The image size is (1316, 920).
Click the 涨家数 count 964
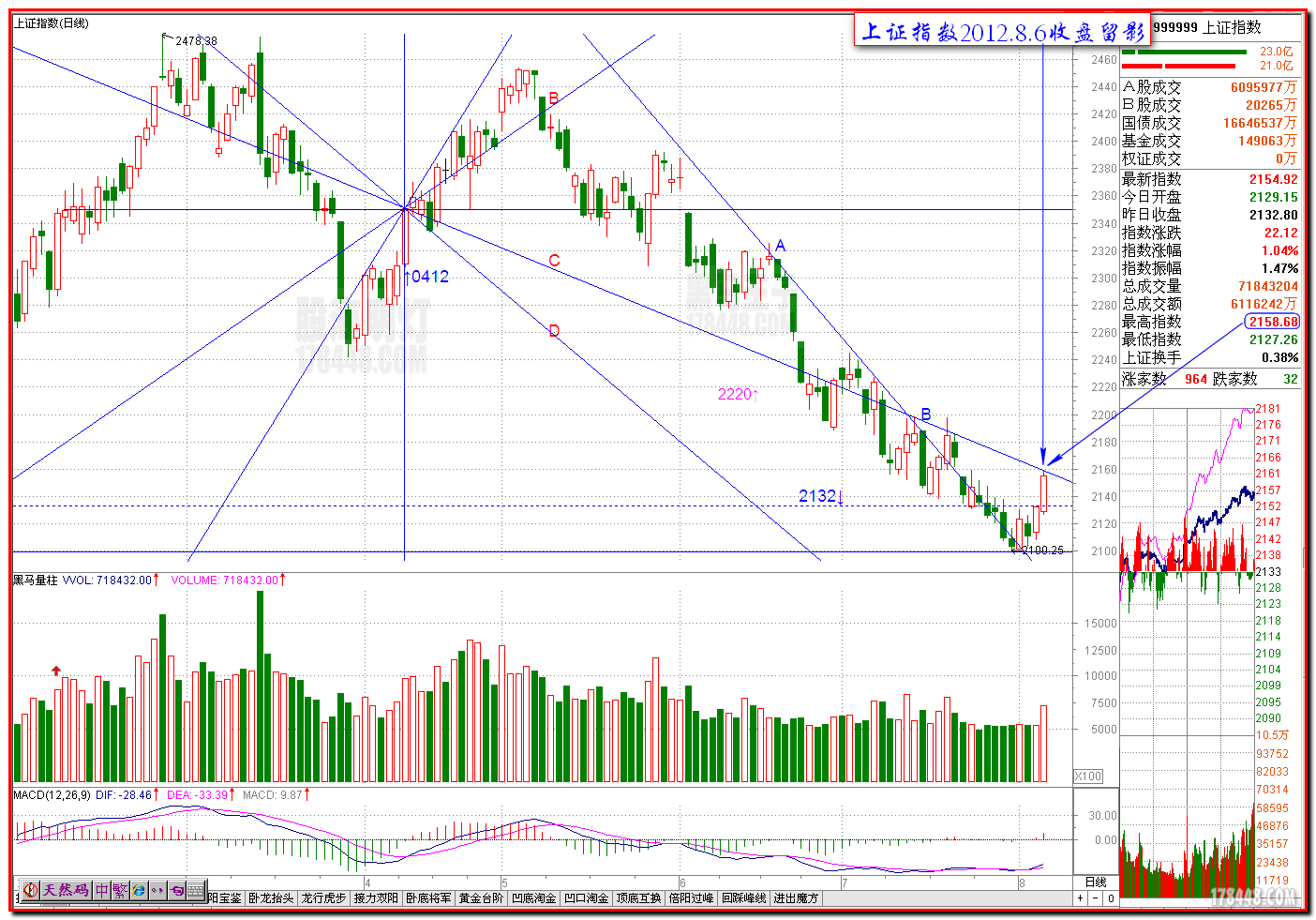pyautogui.click(x=1196, y=380)
